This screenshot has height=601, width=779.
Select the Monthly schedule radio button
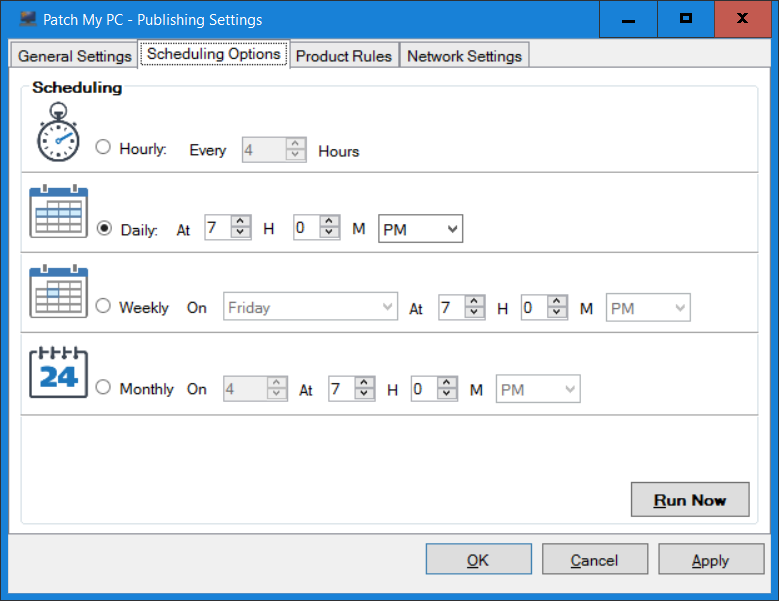pyautogui.click(x=103, y=387)
